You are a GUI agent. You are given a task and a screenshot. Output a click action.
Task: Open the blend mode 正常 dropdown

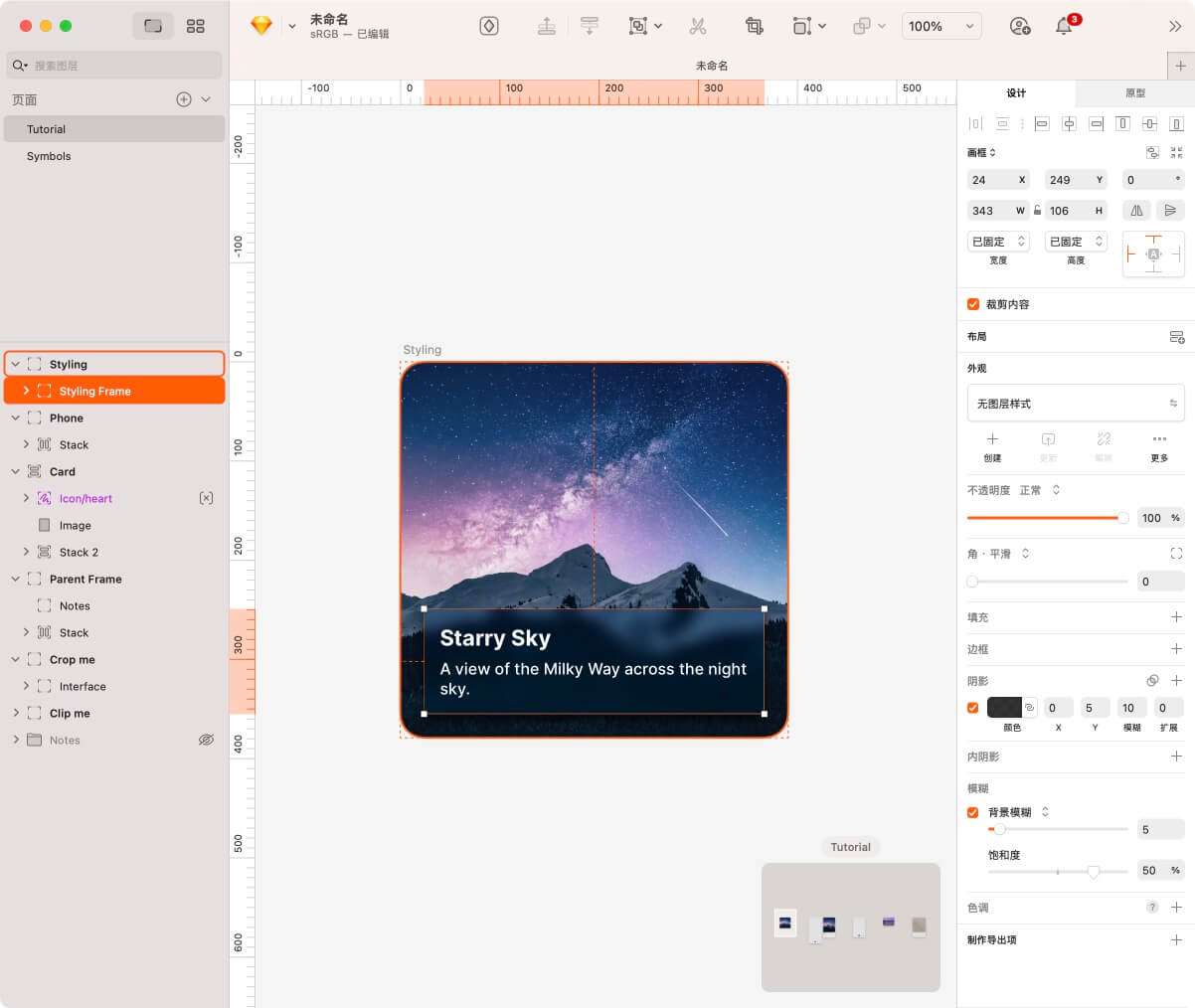pos(1040,490)
